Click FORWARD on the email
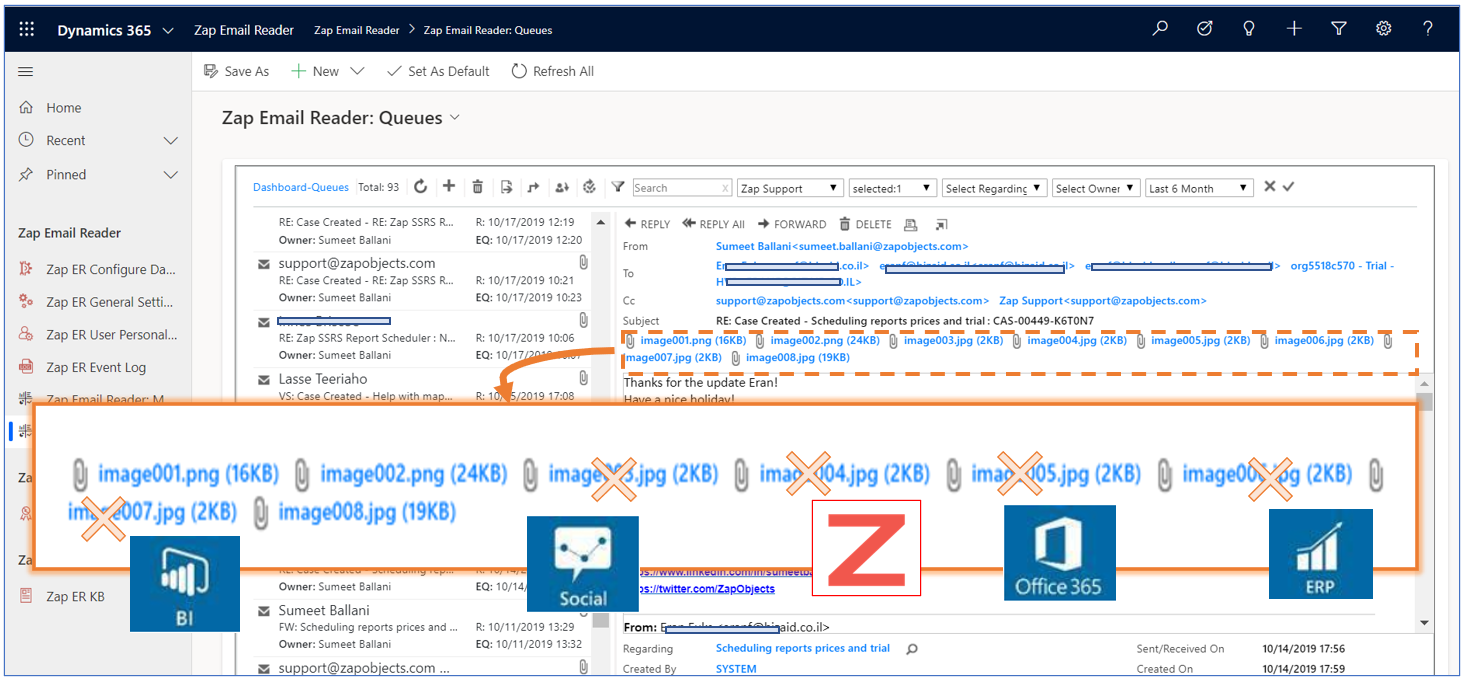Image resolution: width=1466 pixels, height=680 pixels. coord(792,224)
